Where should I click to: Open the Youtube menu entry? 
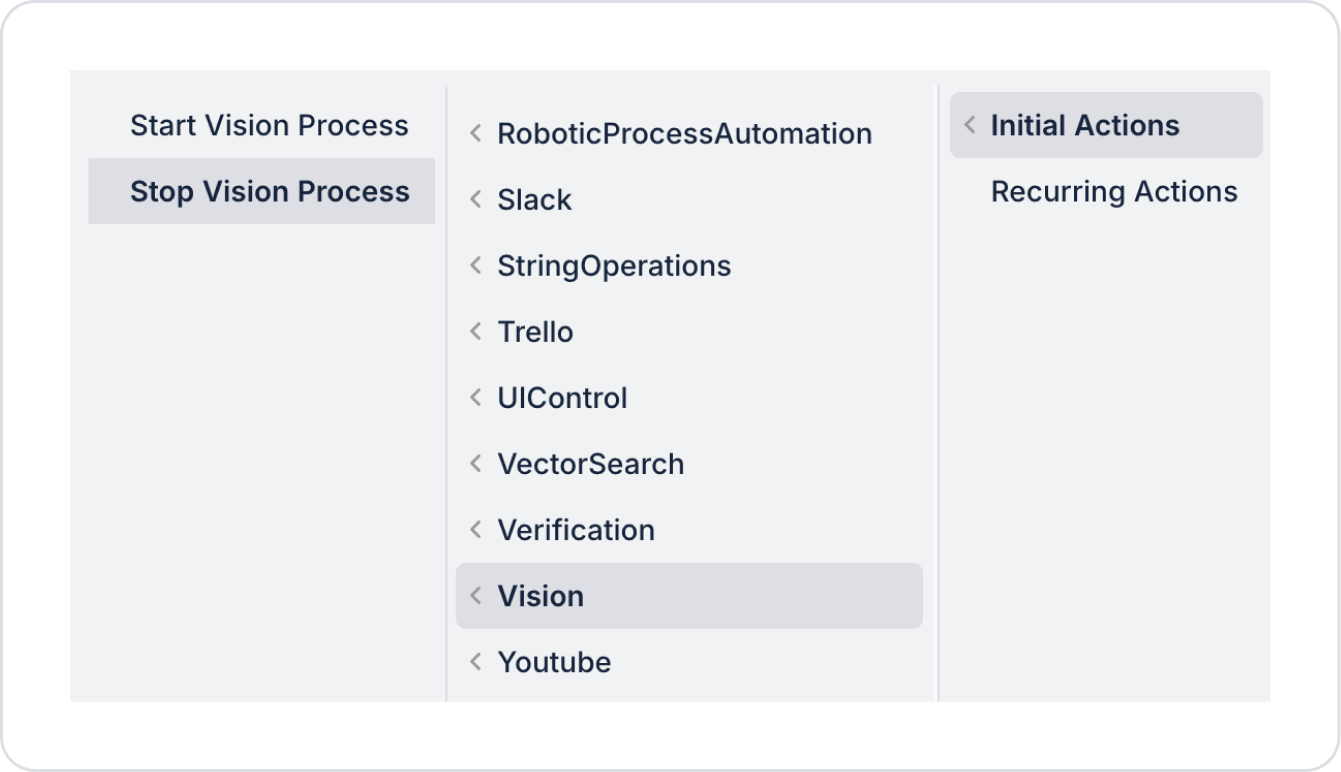[x=554, y=662]
